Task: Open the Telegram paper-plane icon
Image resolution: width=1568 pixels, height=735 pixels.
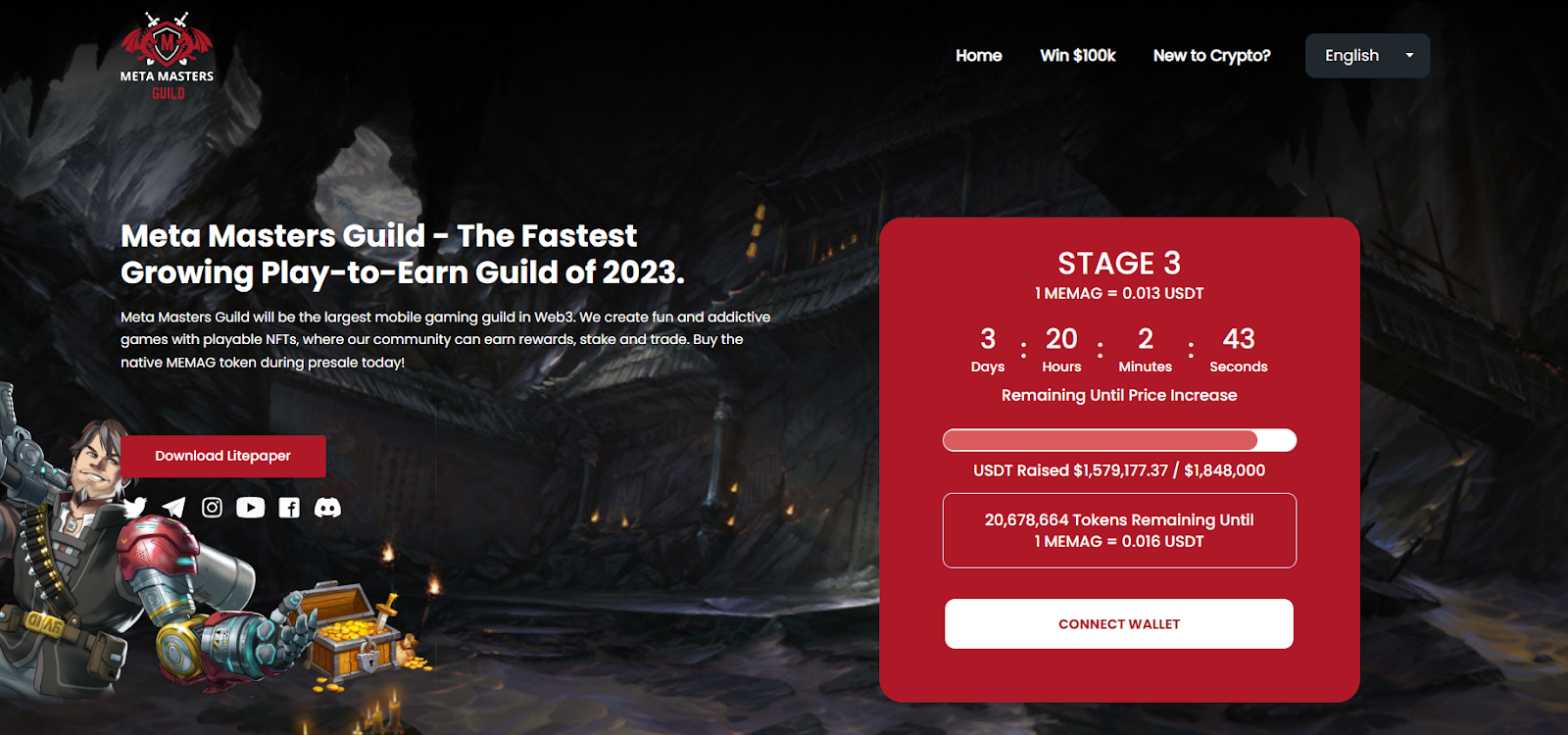Action: tap(173, 507)
